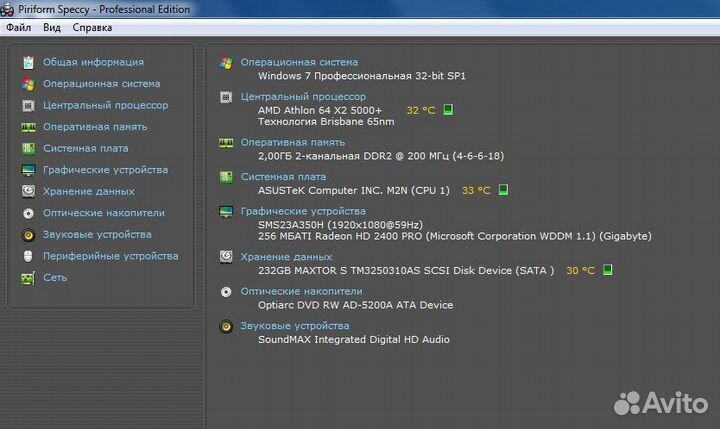Click the CPU chip icon in sidebar
Image resolution: width=720 pixels, height=429 pixels.
tap(28, 106)
